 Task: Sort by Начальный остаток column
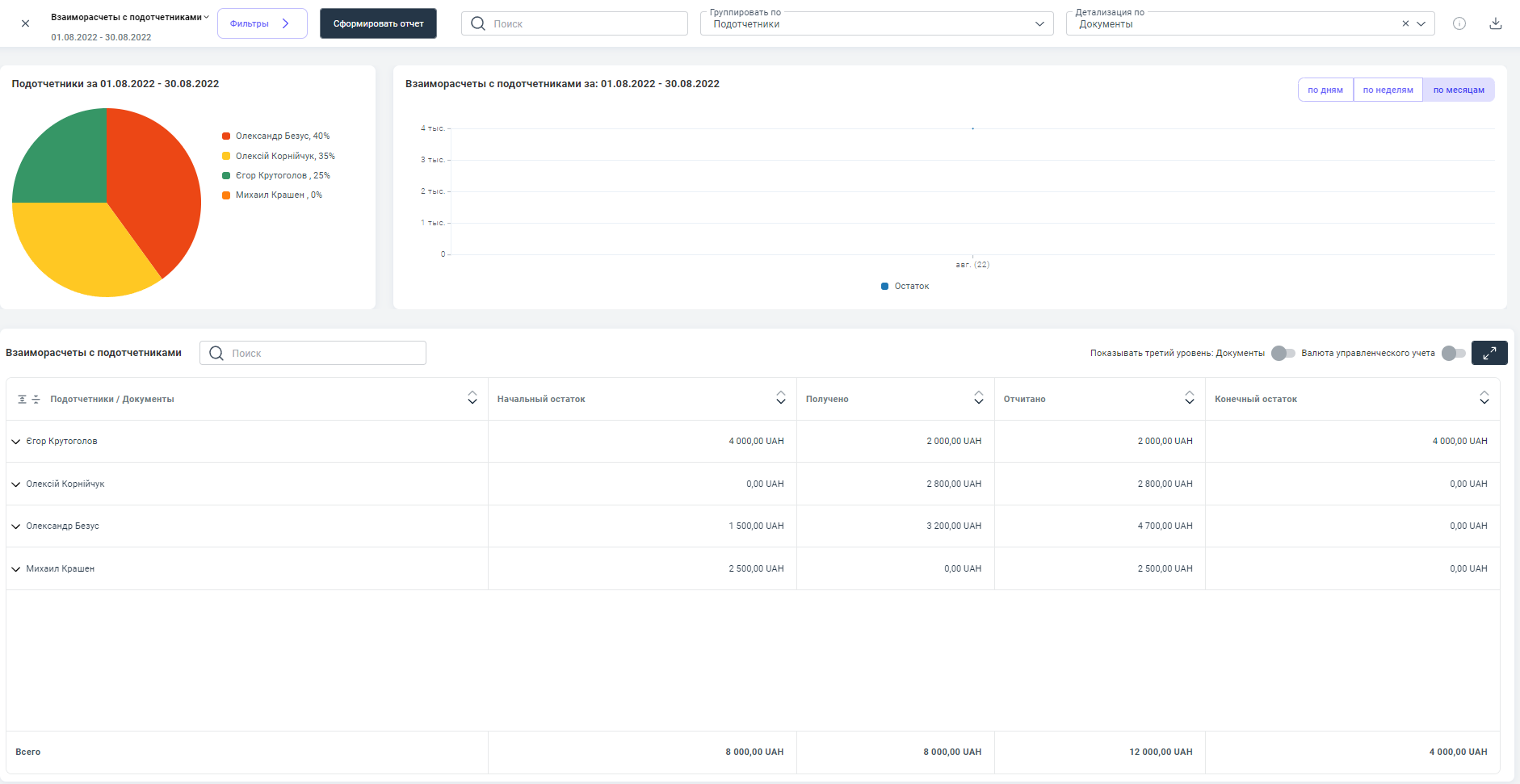[x=780, y=398]
